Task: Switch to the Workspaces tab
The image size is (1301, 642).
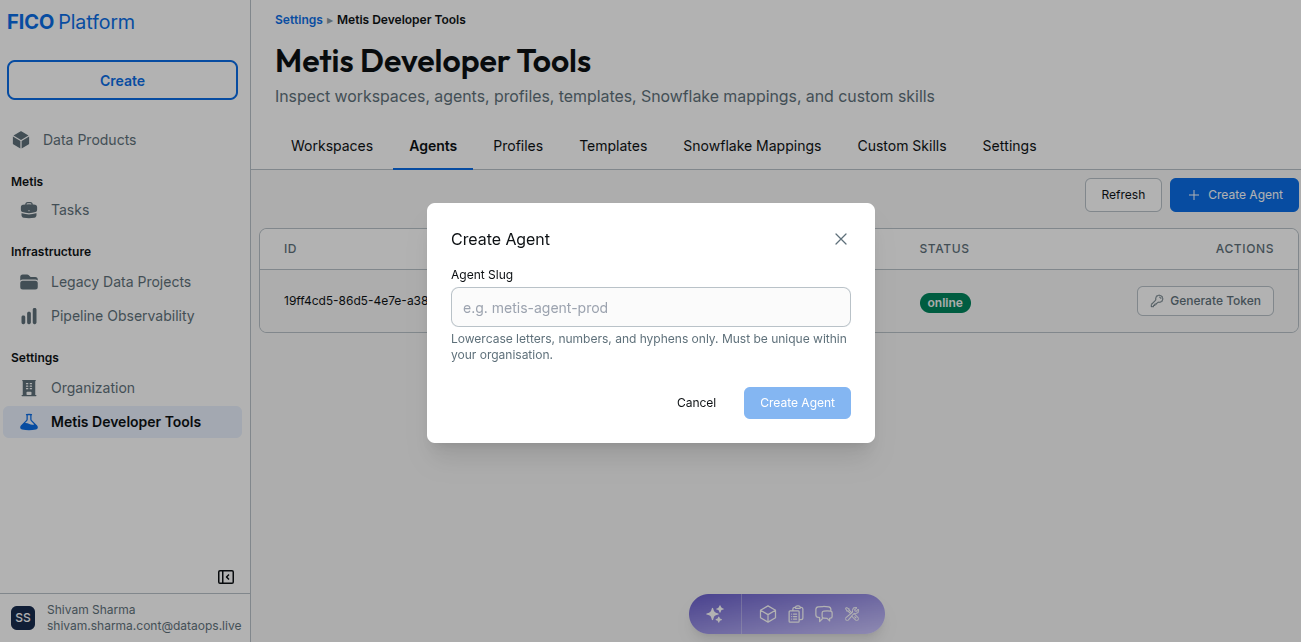Action: pos(332,146)
